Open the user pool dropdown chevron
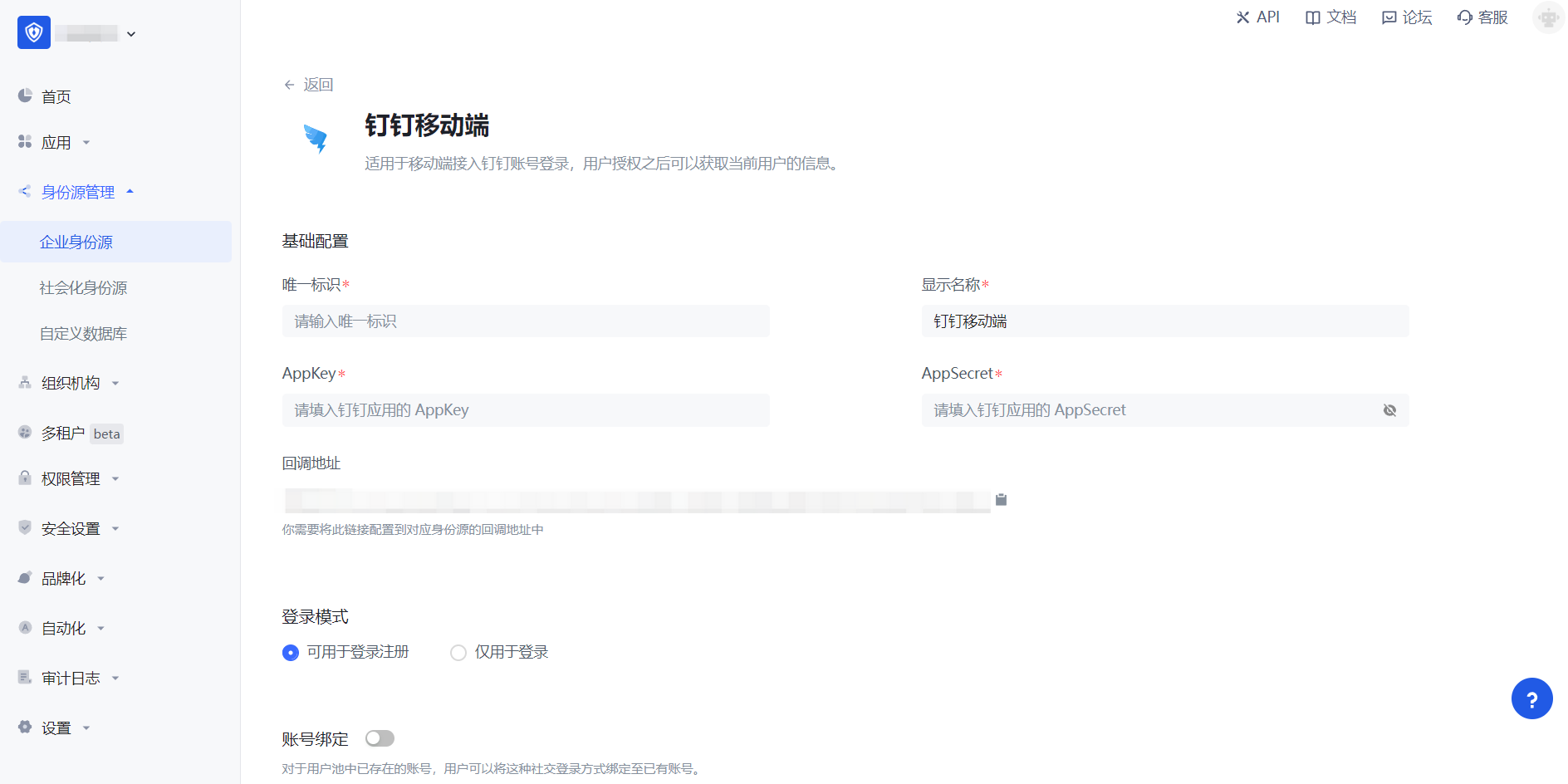The height and width of the screenshot is (784, 1568). [131, 34]
